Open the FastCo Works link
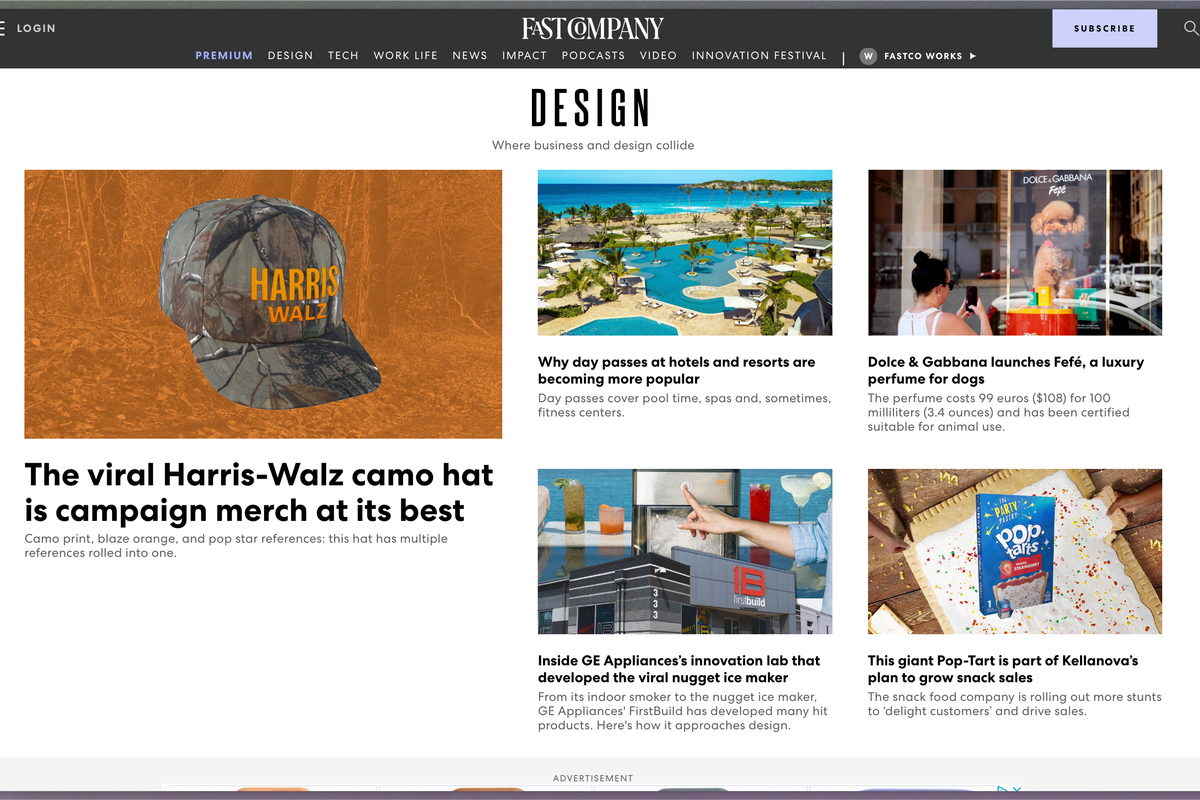The height and width of the screenshot is (800, 1200). (x=922, y=56)
